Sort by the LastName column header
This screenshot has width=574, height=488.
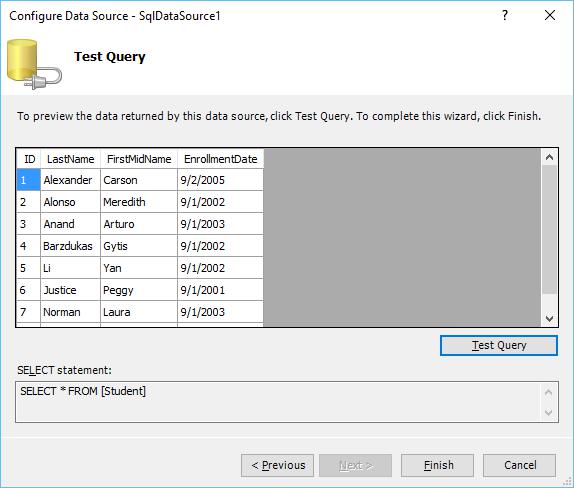(x=70, y=159)
